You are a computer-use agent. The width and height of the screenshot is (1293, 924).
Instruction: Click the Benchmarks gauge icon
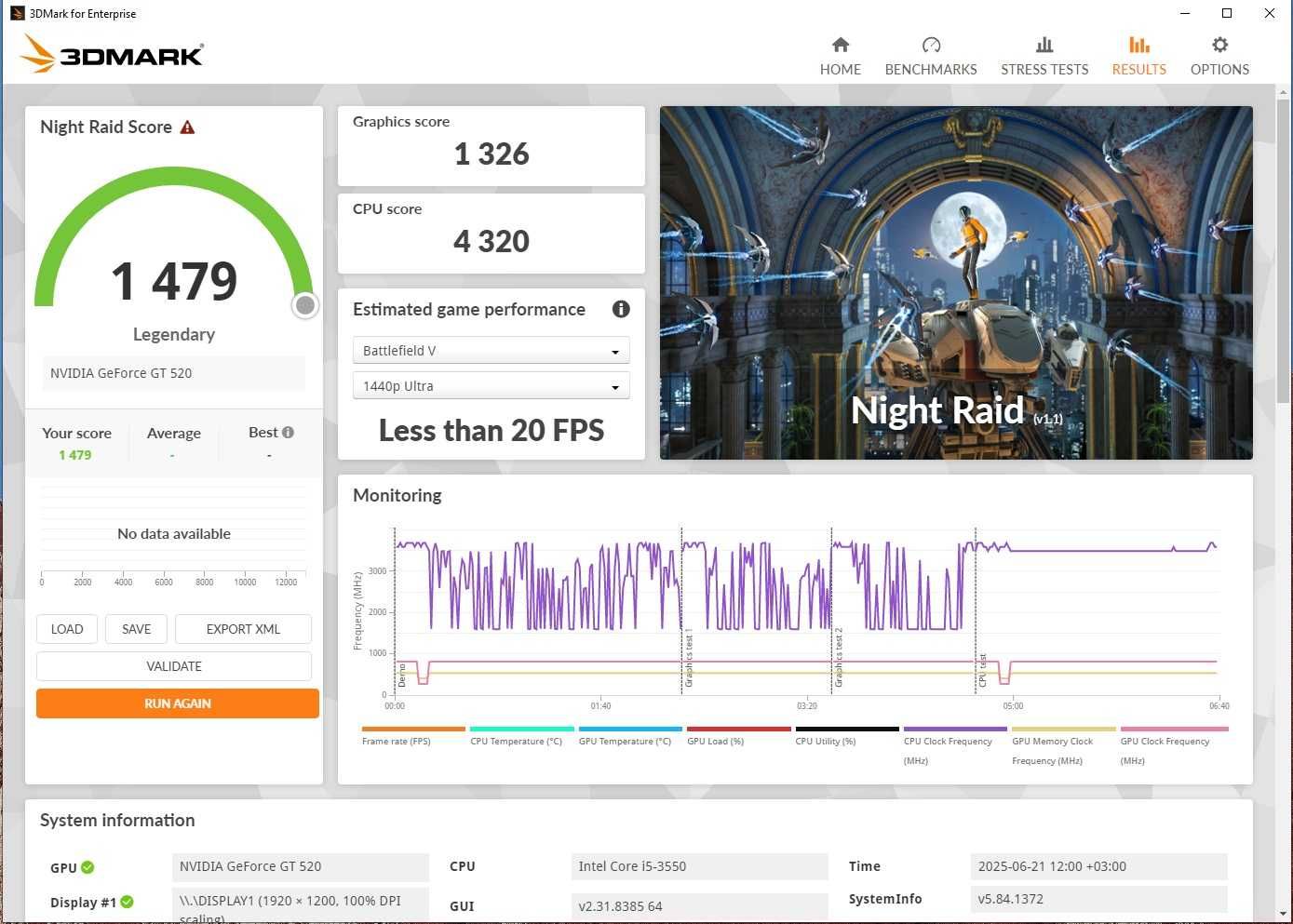[931, 45]
